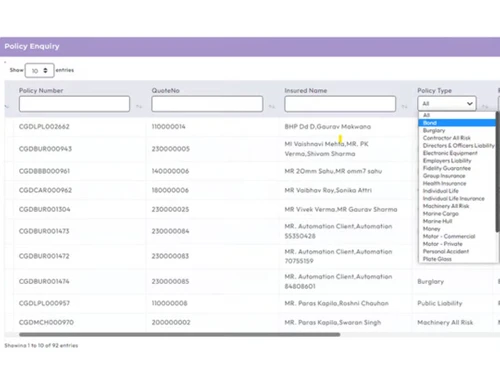Click quote number 230000084
Screen dimensions: 500x375
click(170, 231)
